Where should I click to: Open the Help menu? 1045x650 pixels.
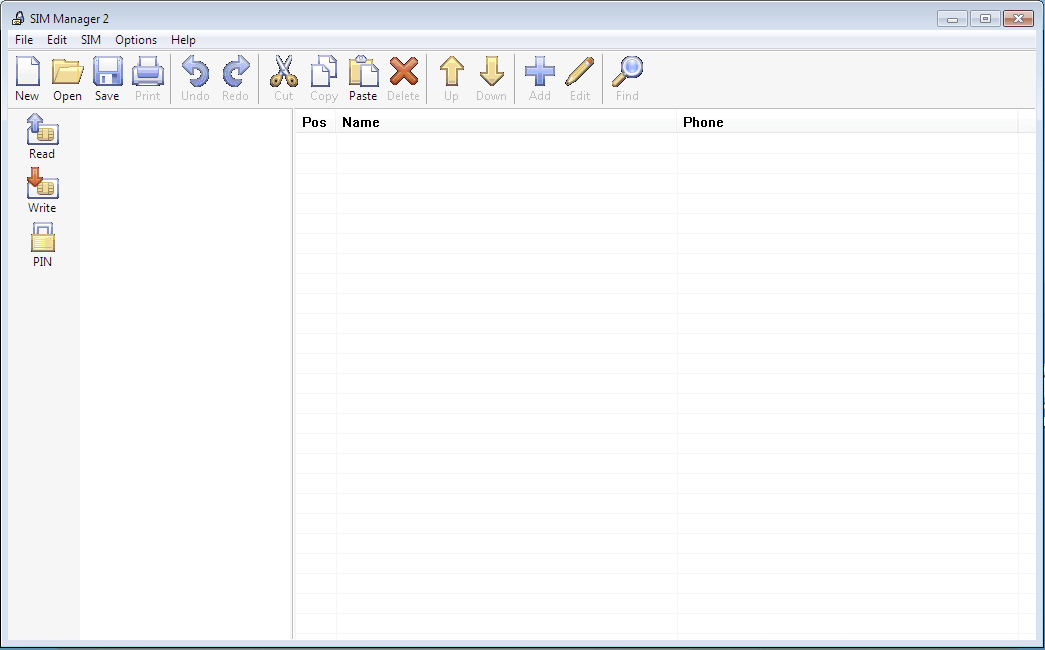[x=183, y=40]
